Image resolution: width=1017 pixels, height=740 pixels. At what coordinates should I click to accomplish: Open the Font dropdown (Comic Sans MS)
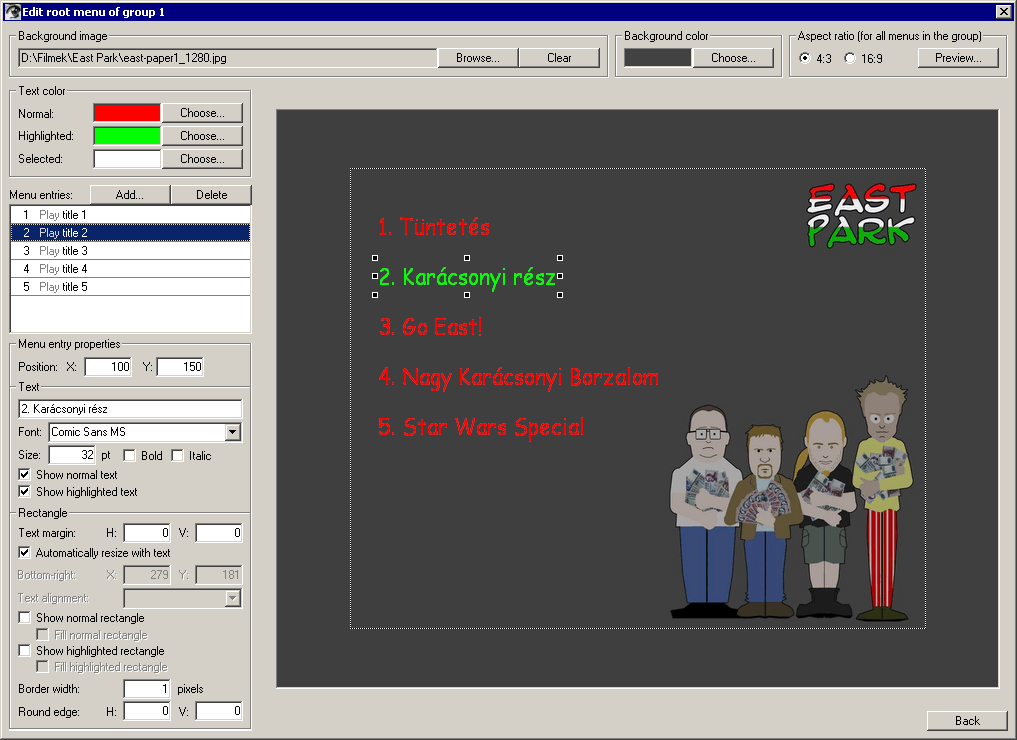pos(233,432)
